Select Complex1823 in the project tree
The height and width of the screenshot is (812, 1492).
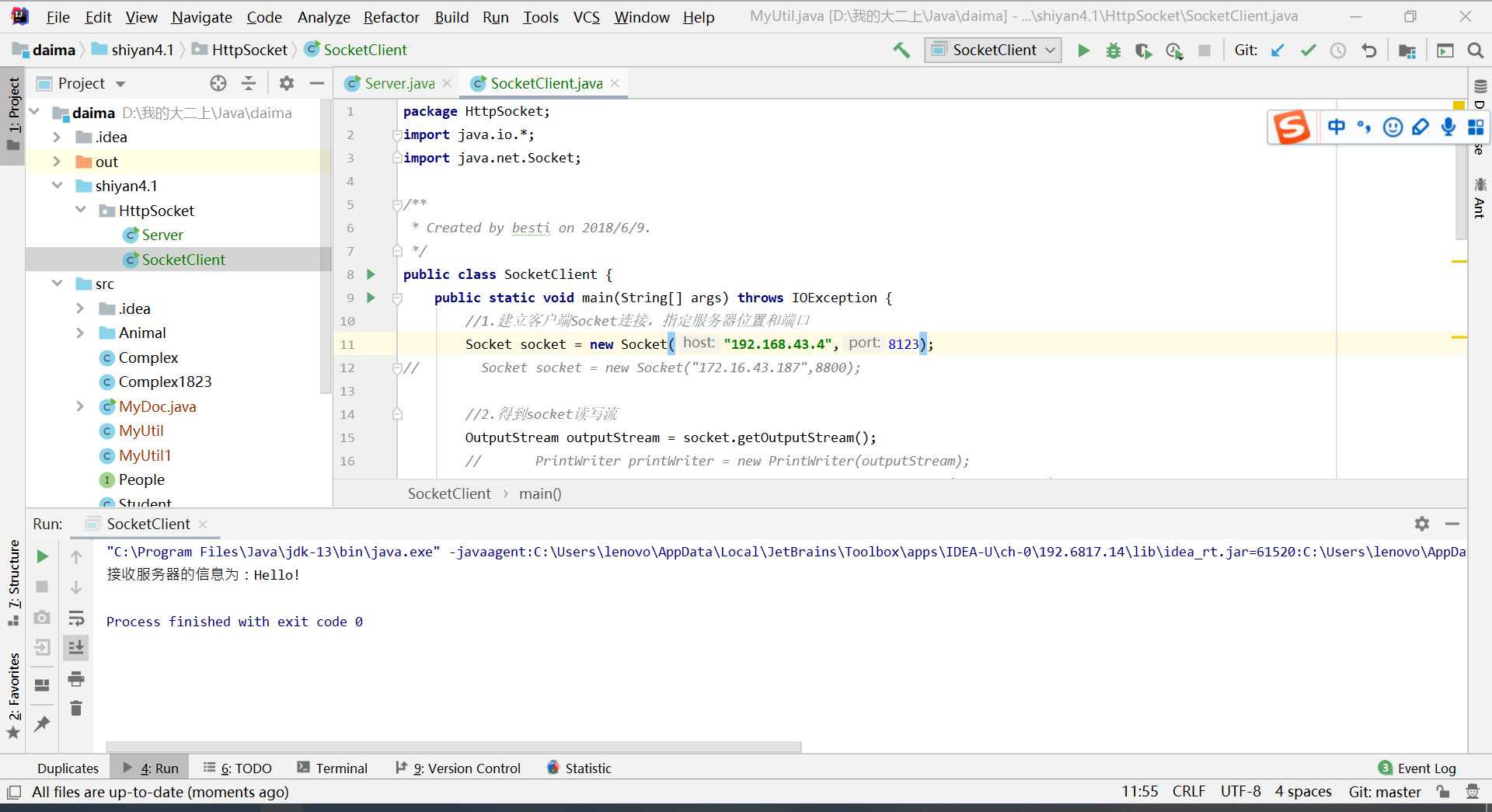[165, 382]
